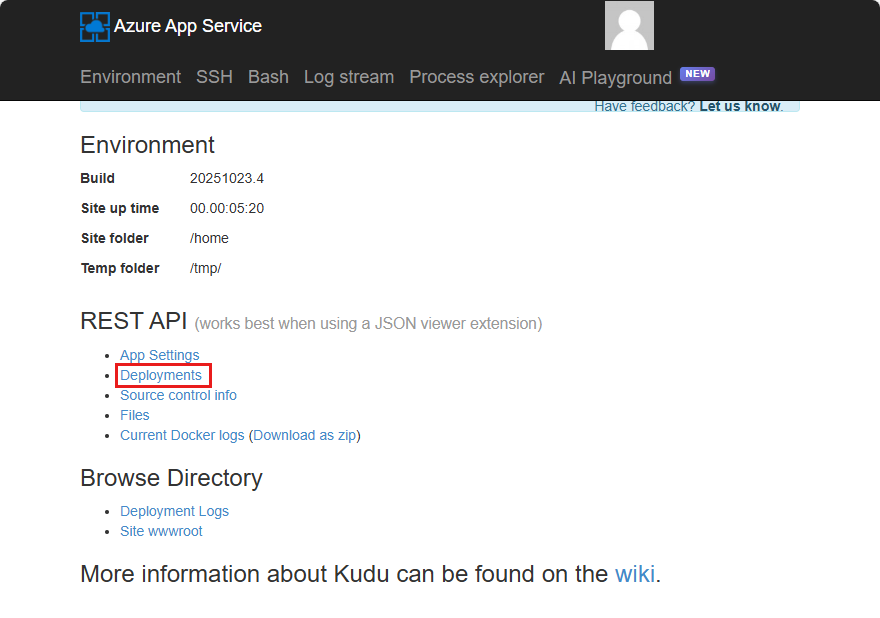Open the AI Playground menu item
The image size is (880, 618).
tap(615, 77)
